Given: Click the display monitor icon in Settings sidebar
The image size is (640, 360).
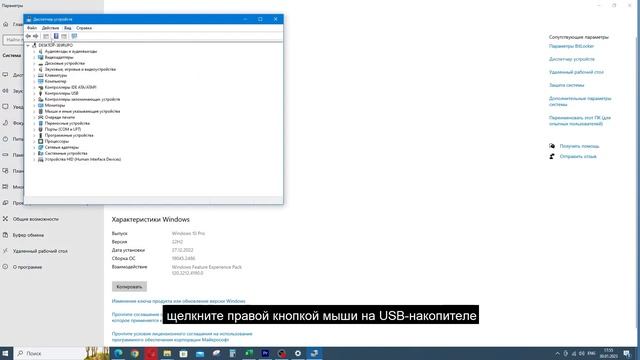Looking at the screenshot, I should click(x=5, y=75).
